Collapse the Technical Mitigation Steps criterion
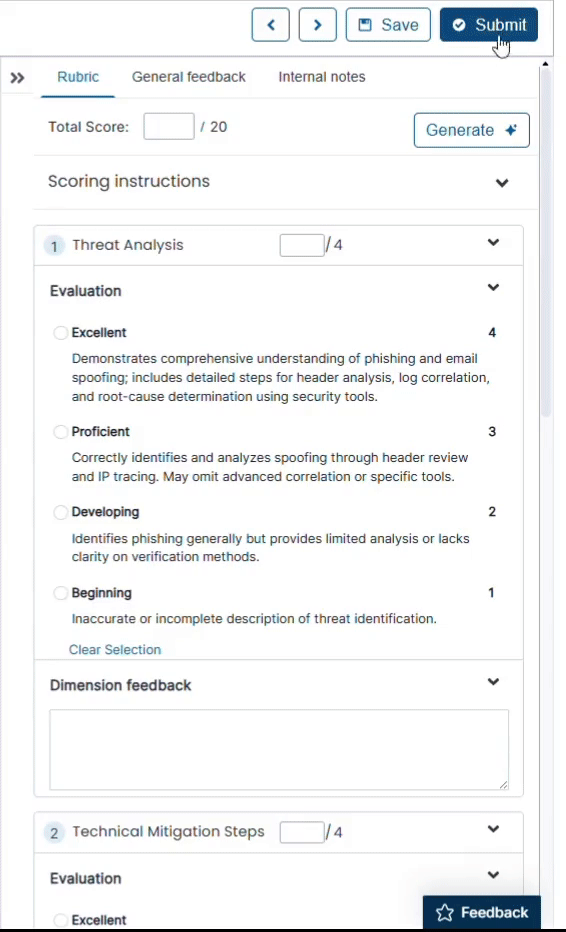This screenshot has height=932, width=566. tap(493, 829)
